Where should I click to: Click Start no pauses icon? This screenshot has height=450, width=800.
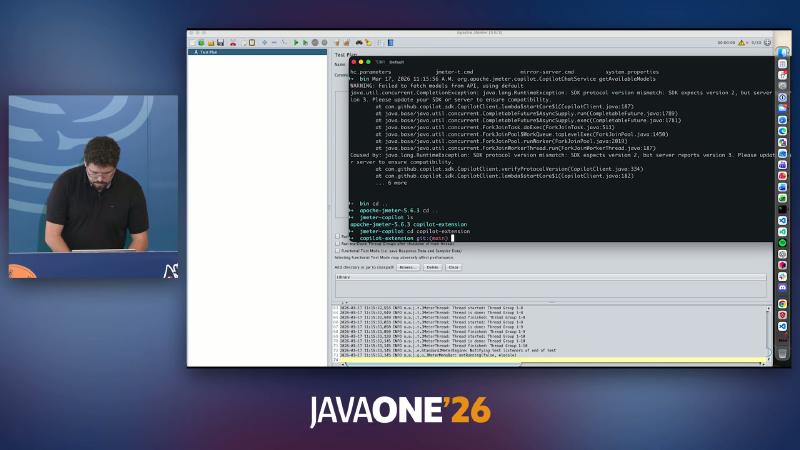point(305,43)
